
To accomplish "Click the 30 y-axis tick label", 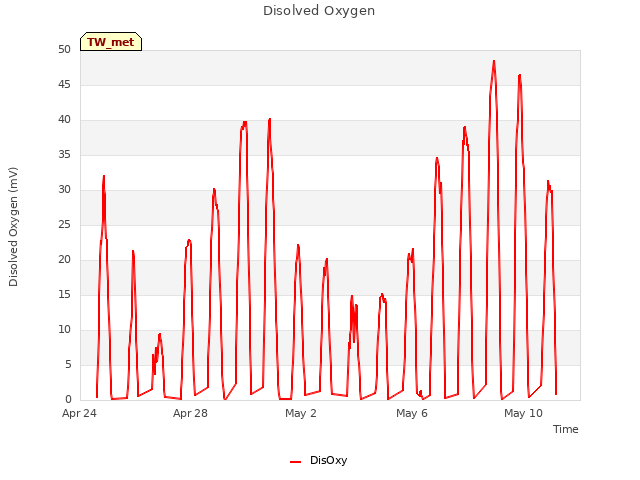I will [64, 189].
